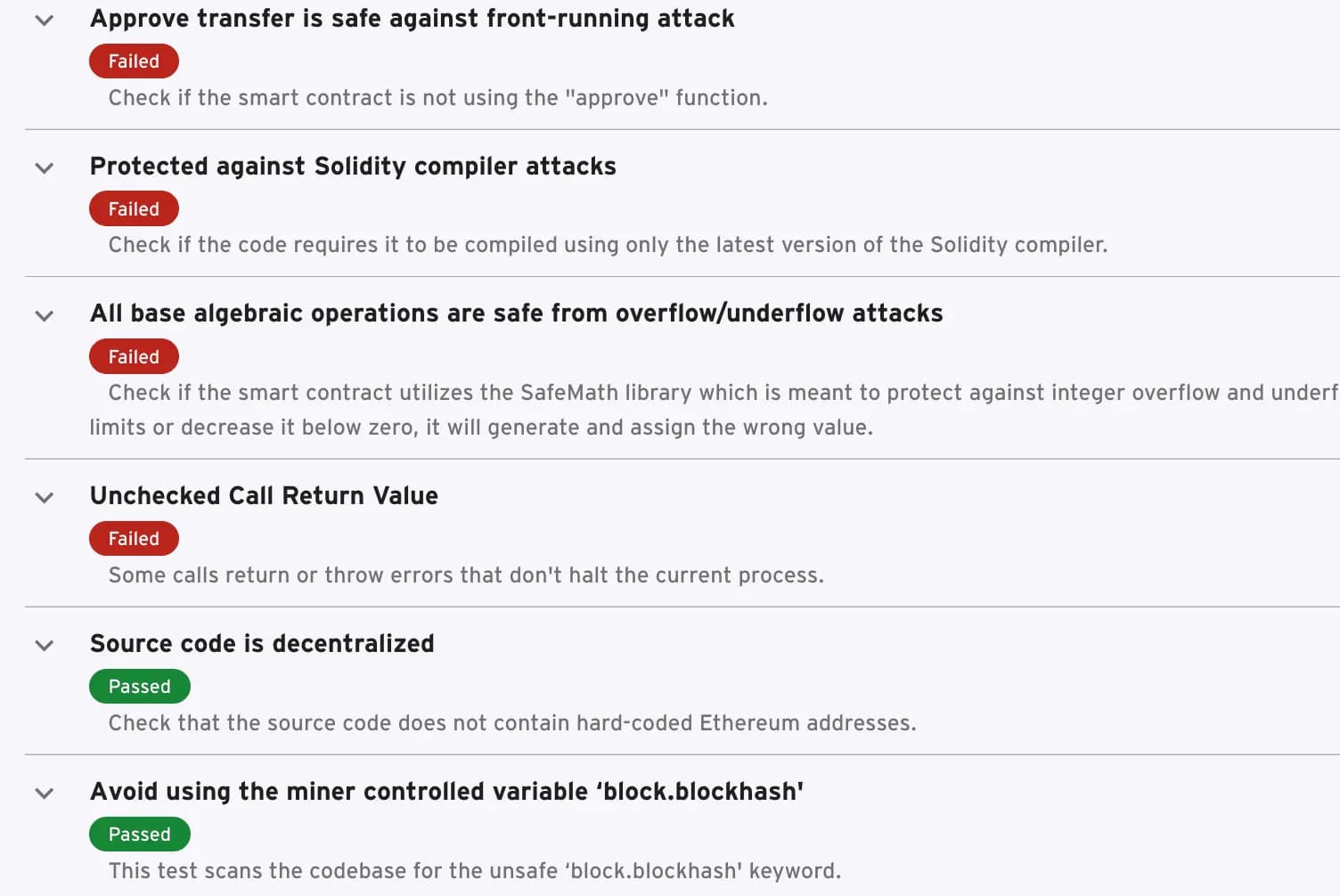Screen dimensions: 1340x896
Task: Click the Passed badge under block.blockhash check
Action: (x=139, y=835)
